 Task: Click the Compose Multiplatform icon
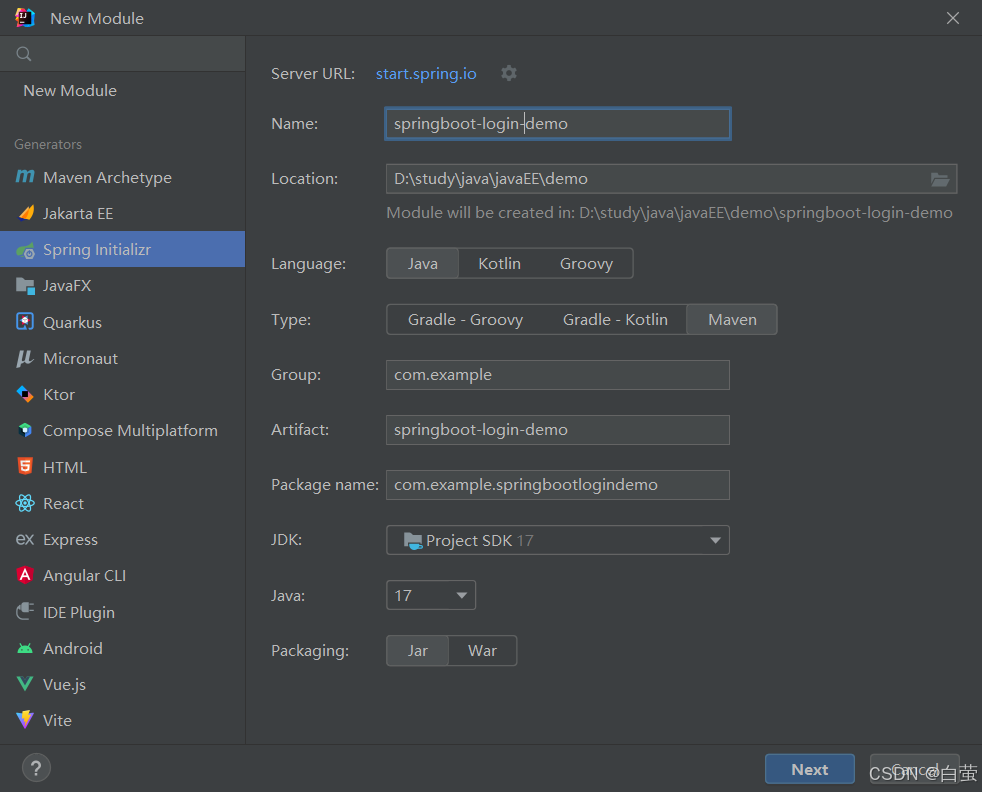25,430
